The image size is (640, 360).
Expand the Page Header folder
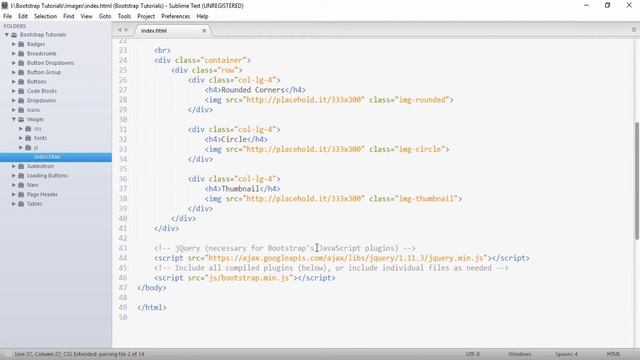point(14,194)
